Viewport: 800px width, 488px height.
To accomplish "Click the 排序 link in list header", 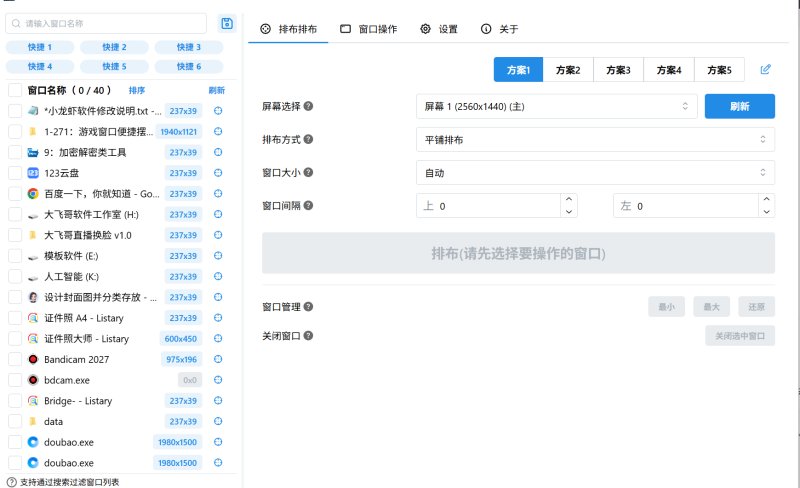I will point(137,90).
